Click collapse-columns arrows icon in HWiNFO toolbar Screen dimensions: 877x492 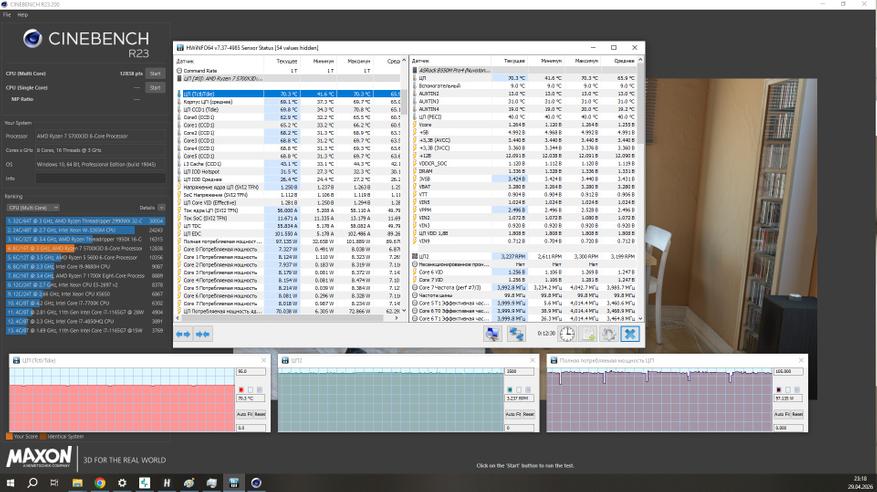coord(202,334)
